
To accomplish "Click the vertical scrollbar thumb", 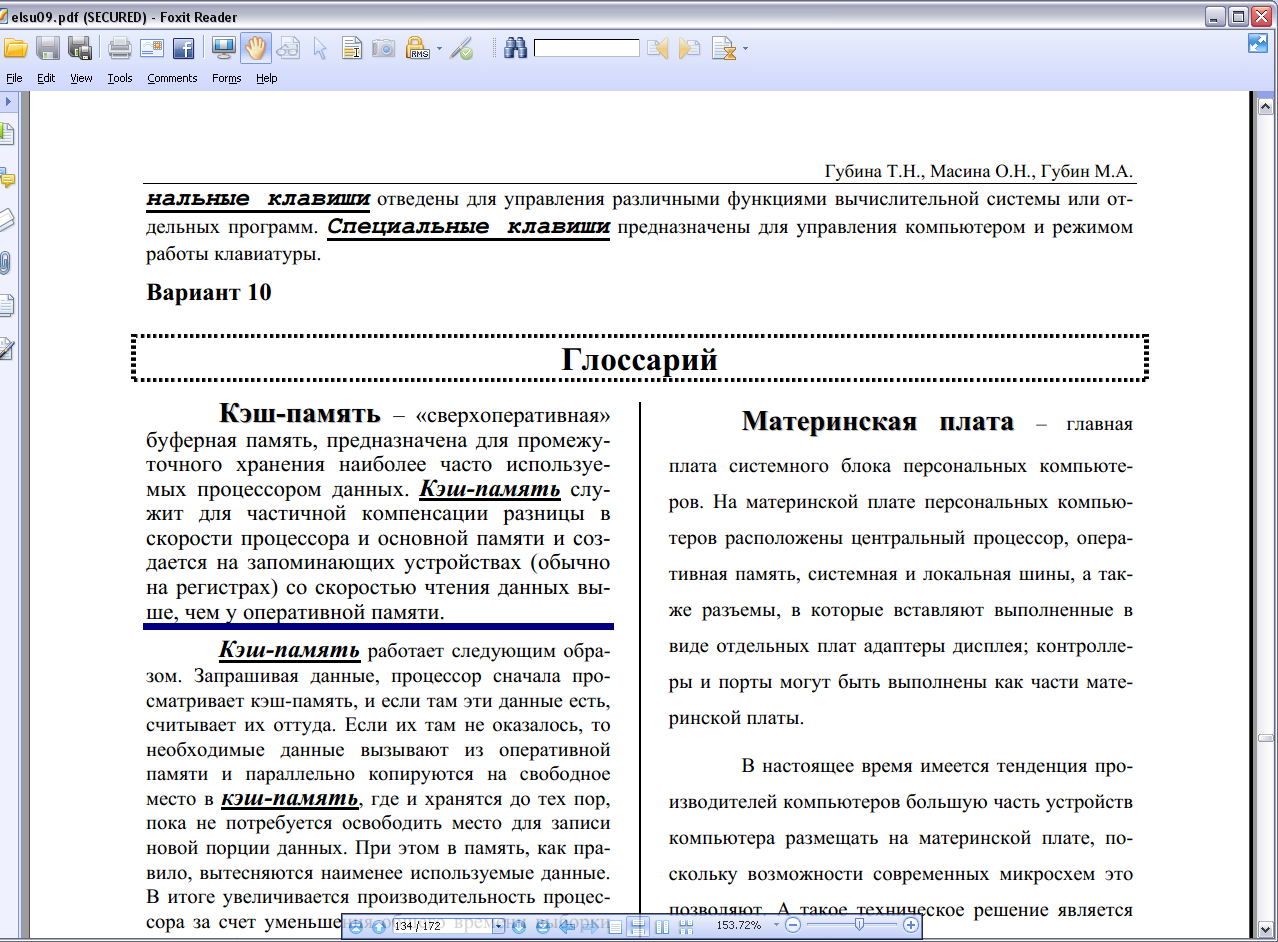I will (1265, 738).
